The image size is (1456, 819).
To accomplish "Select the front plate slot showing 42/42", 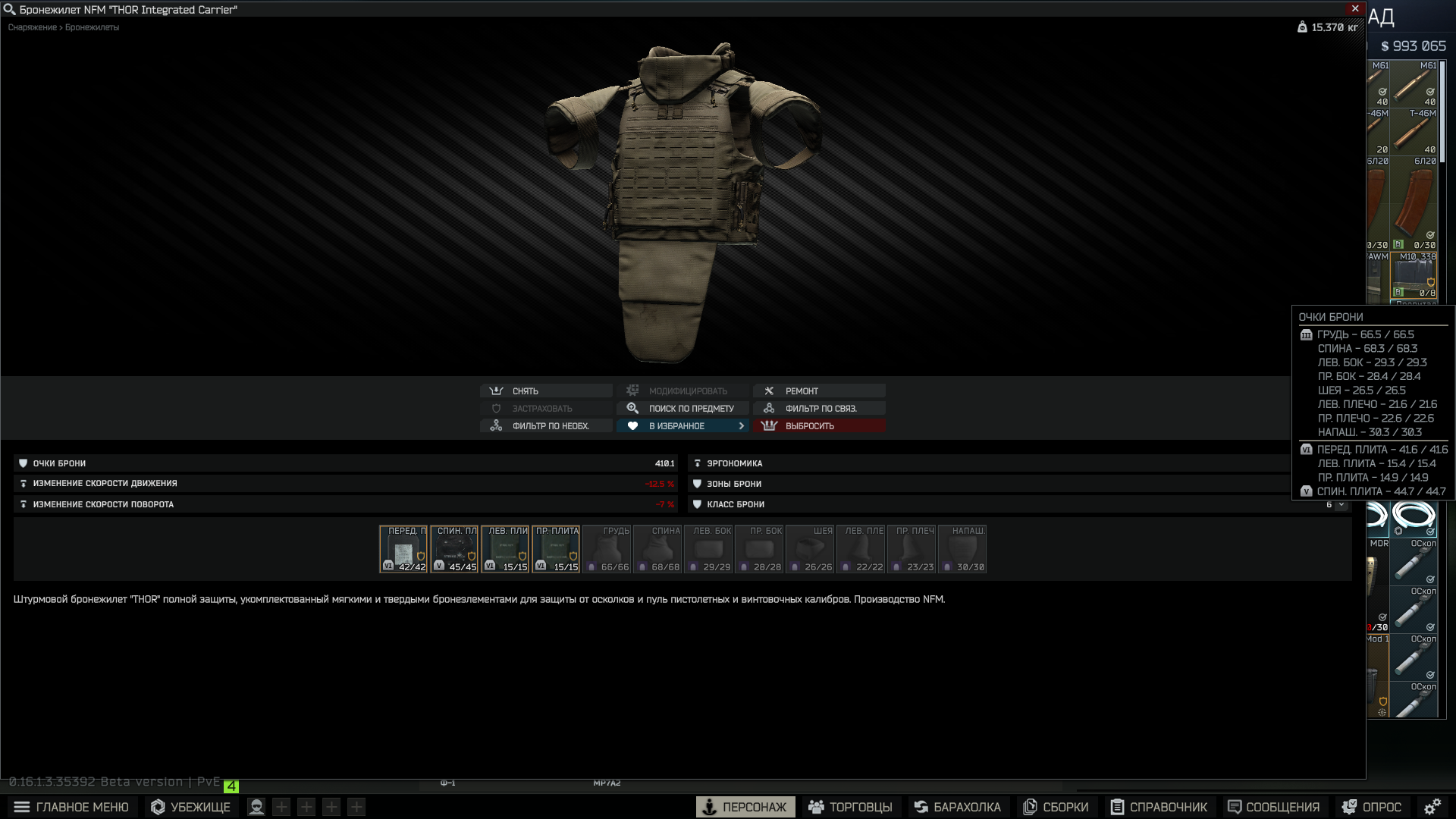I will point(403,549).
